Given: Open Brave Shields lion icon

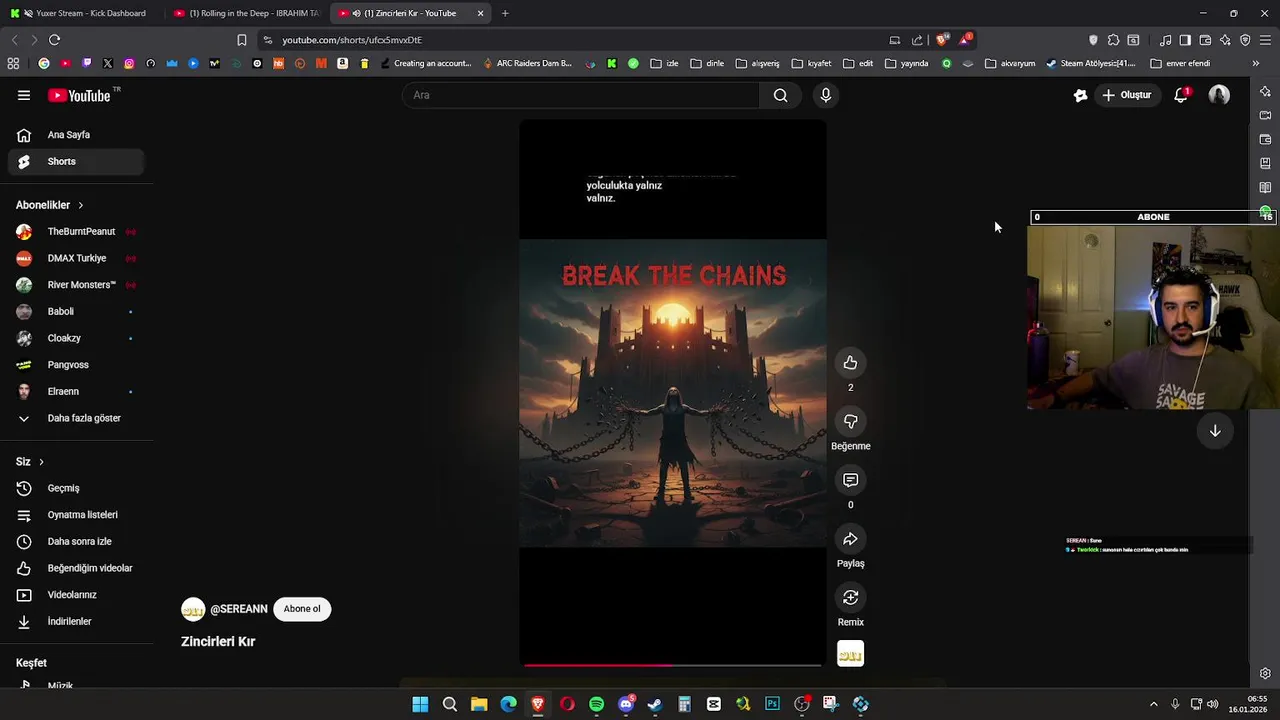Looking at the screenshot, I should point(941,40).
